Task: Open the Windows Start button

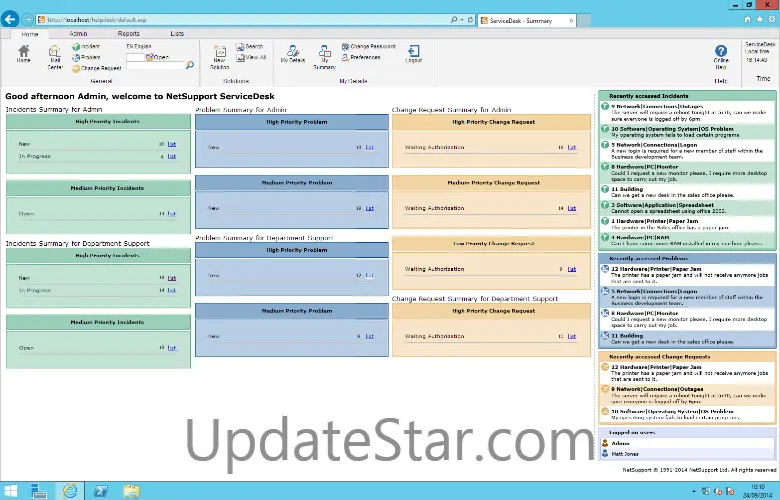Action: (x=10, y=491)
